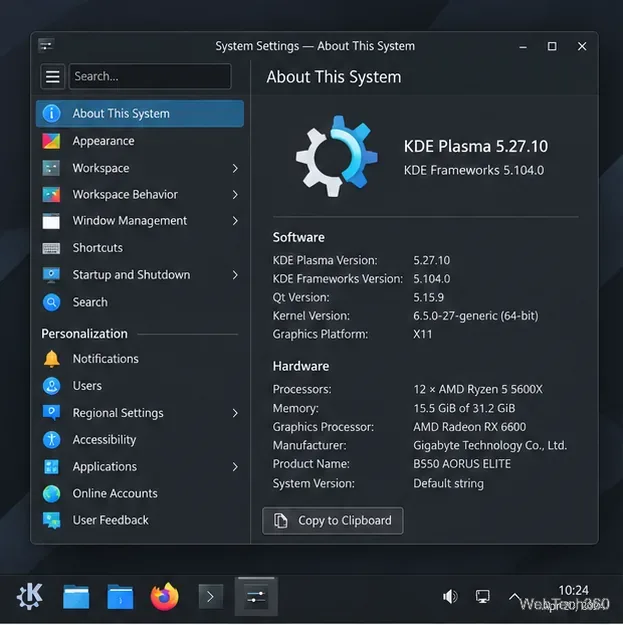The width and height of the screenshot is (623, 625).
Task: Click the System Version value Default string
Action: [x=448, y=483]
